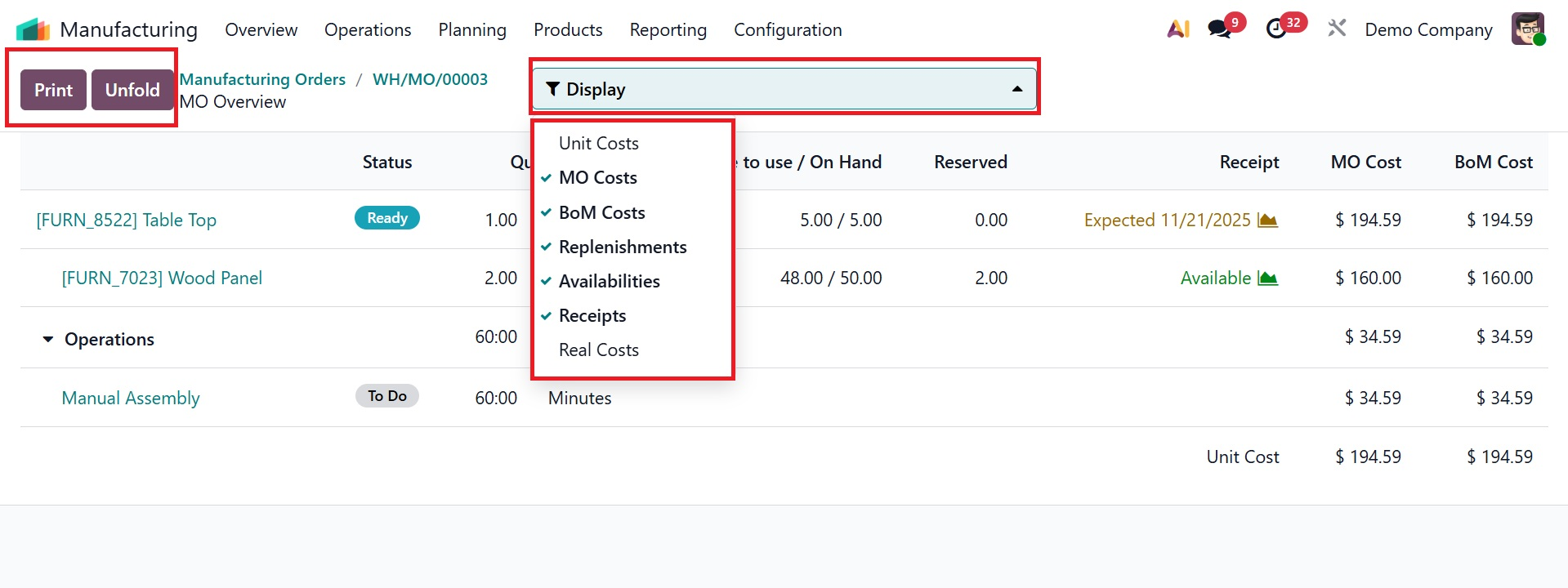
Task: Click the Manufacturing app logo icon
Action: tap(33, 29)
